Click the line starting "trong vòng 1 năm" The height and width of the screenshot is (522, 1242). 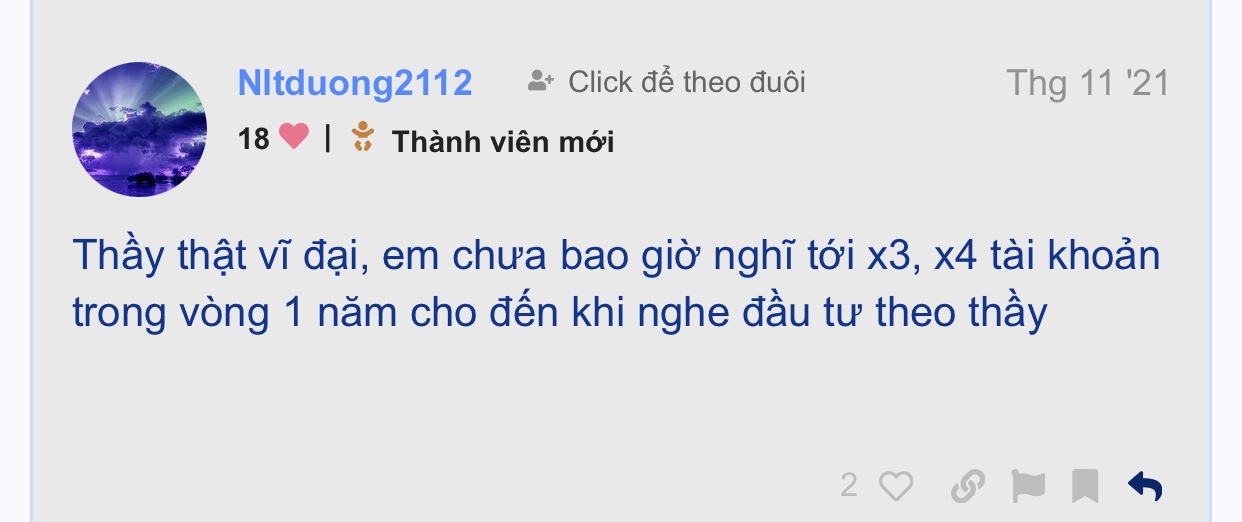point(559,314)
